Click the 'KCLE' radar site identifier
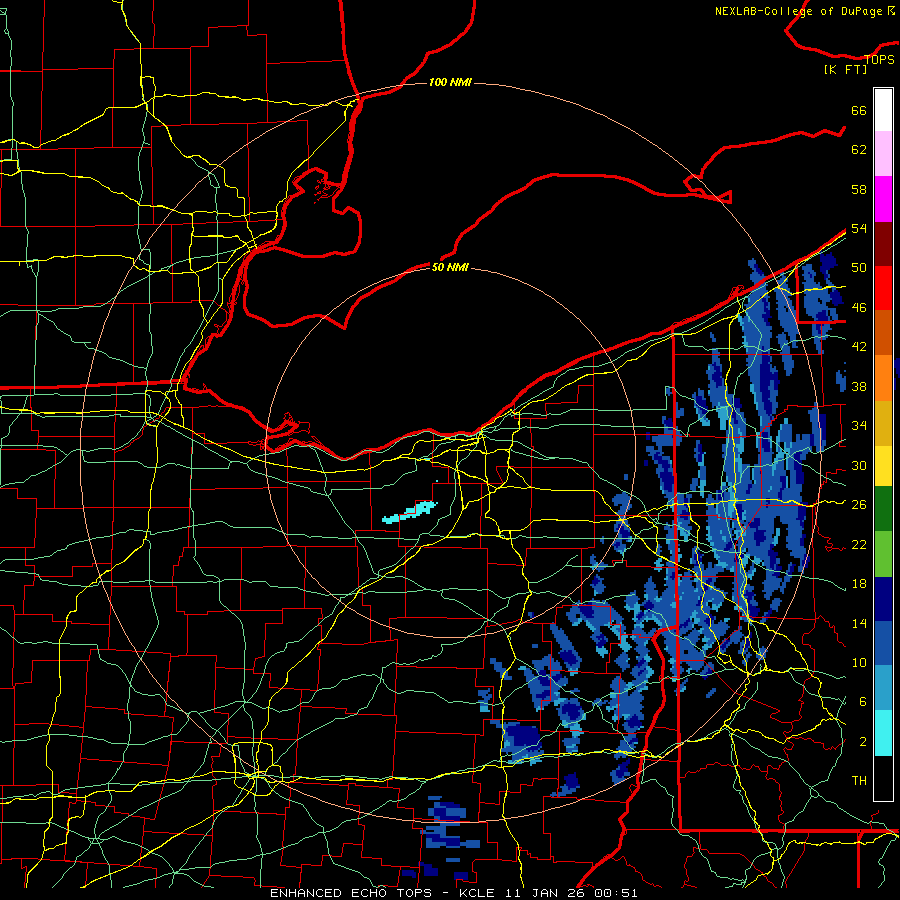This screenshot has width=900, height=900. coord(476,893)
